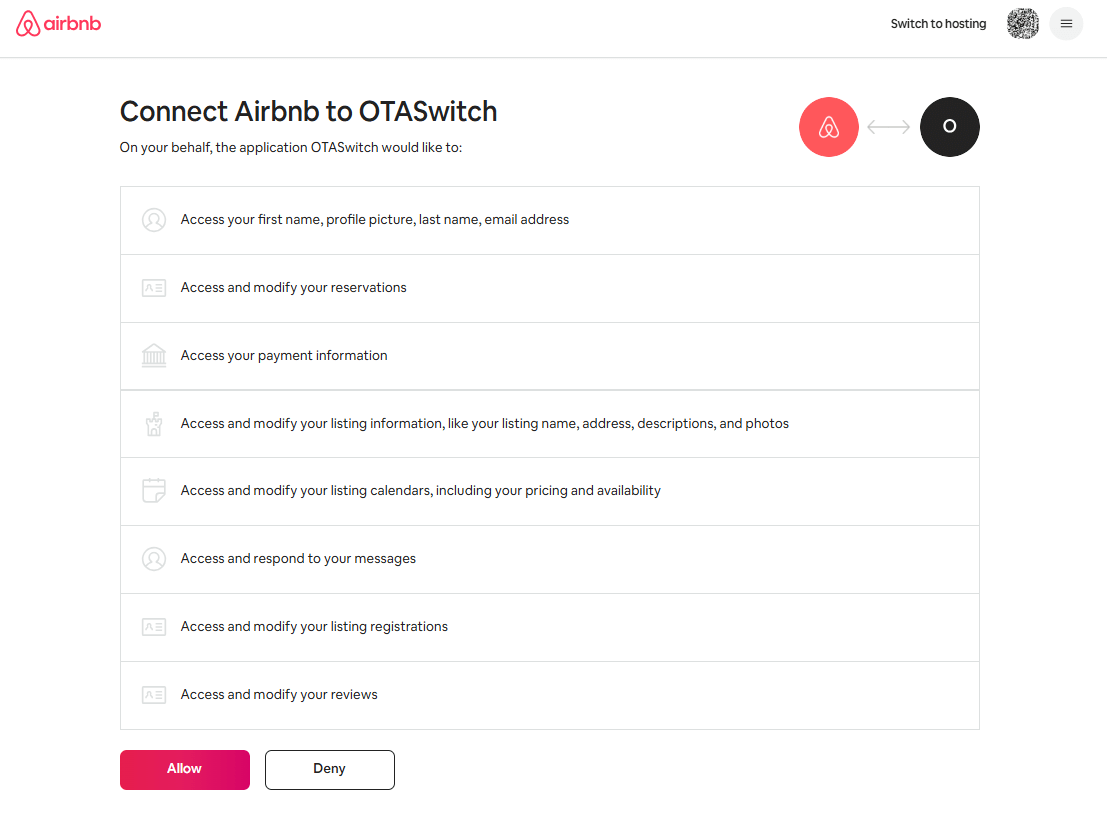This screenshot has width=1107, height=817.
Task: Click the Connect Airbnb to OTASwitch heading
Action: coord(309,112)
